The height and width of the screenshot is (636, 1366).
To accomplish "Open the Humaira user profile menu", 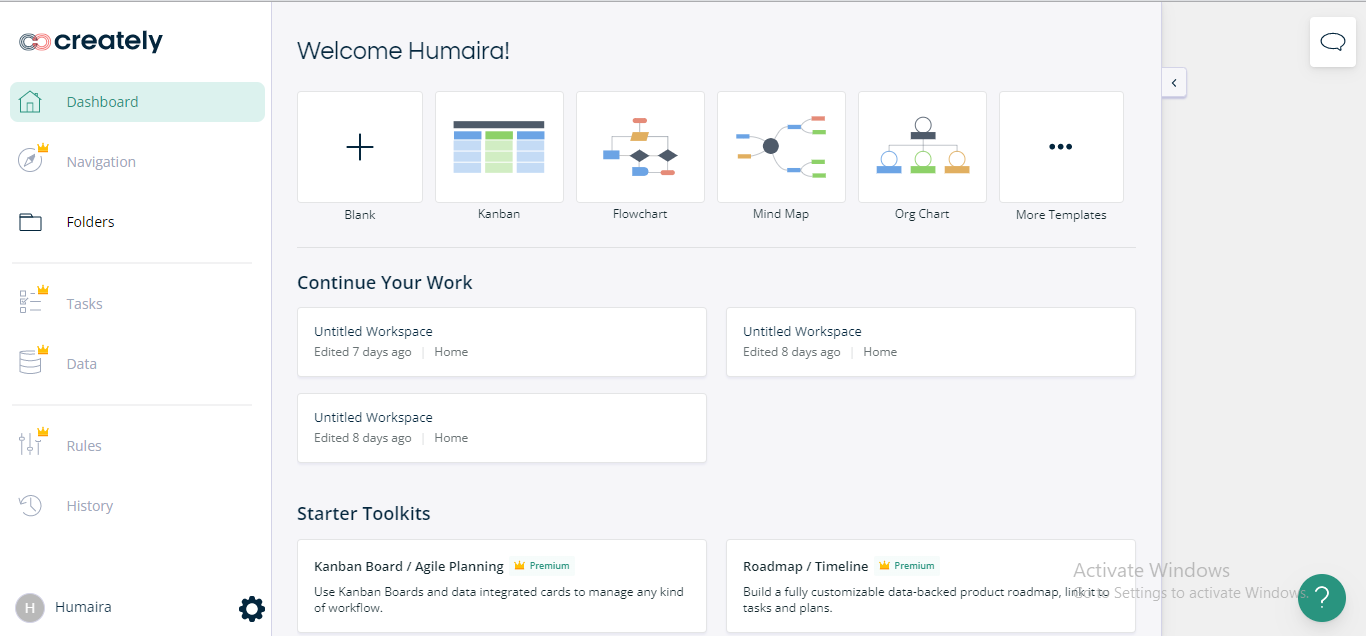I will [x=63, y=607].
